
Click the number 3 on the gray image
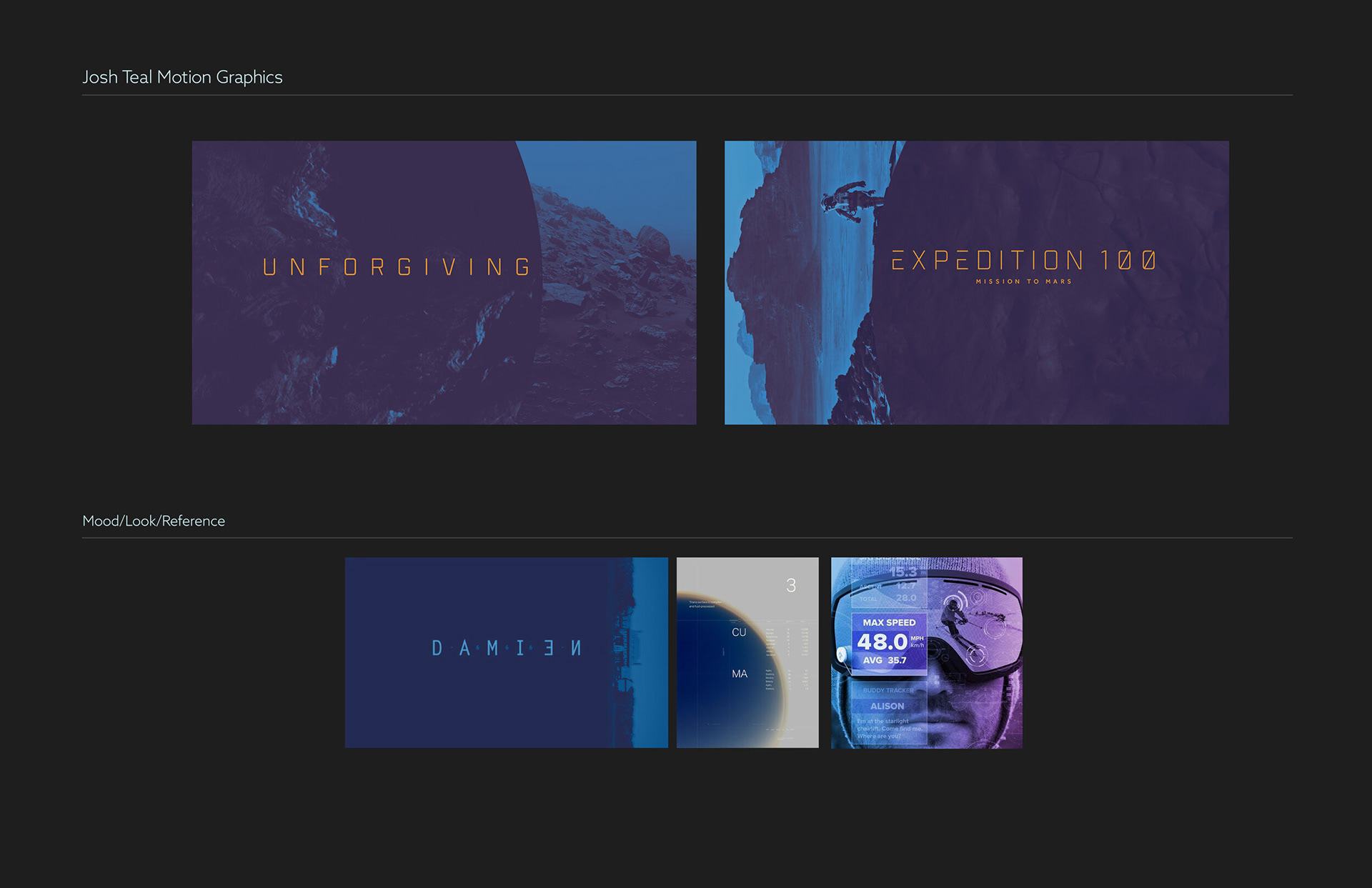pos(790,585)
